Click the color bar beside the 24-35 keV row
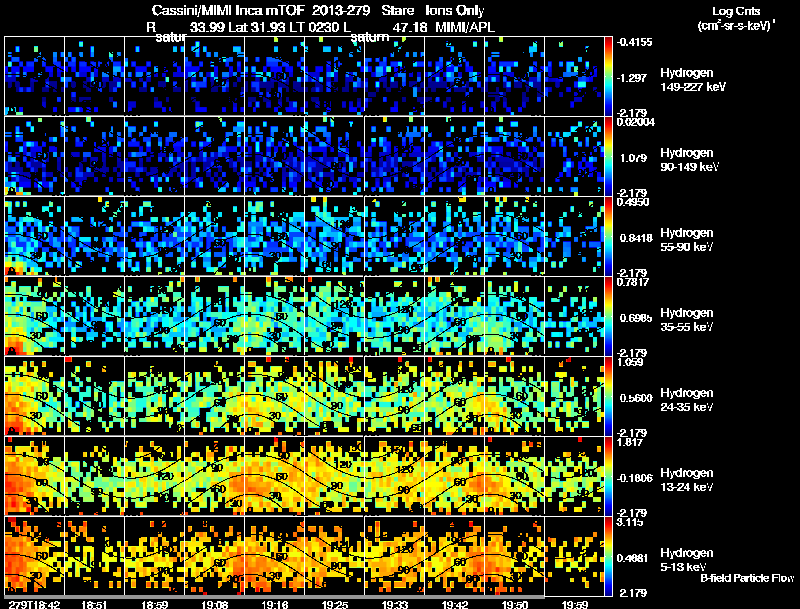Viewport: 800px width, 609px height. point(608,396)
